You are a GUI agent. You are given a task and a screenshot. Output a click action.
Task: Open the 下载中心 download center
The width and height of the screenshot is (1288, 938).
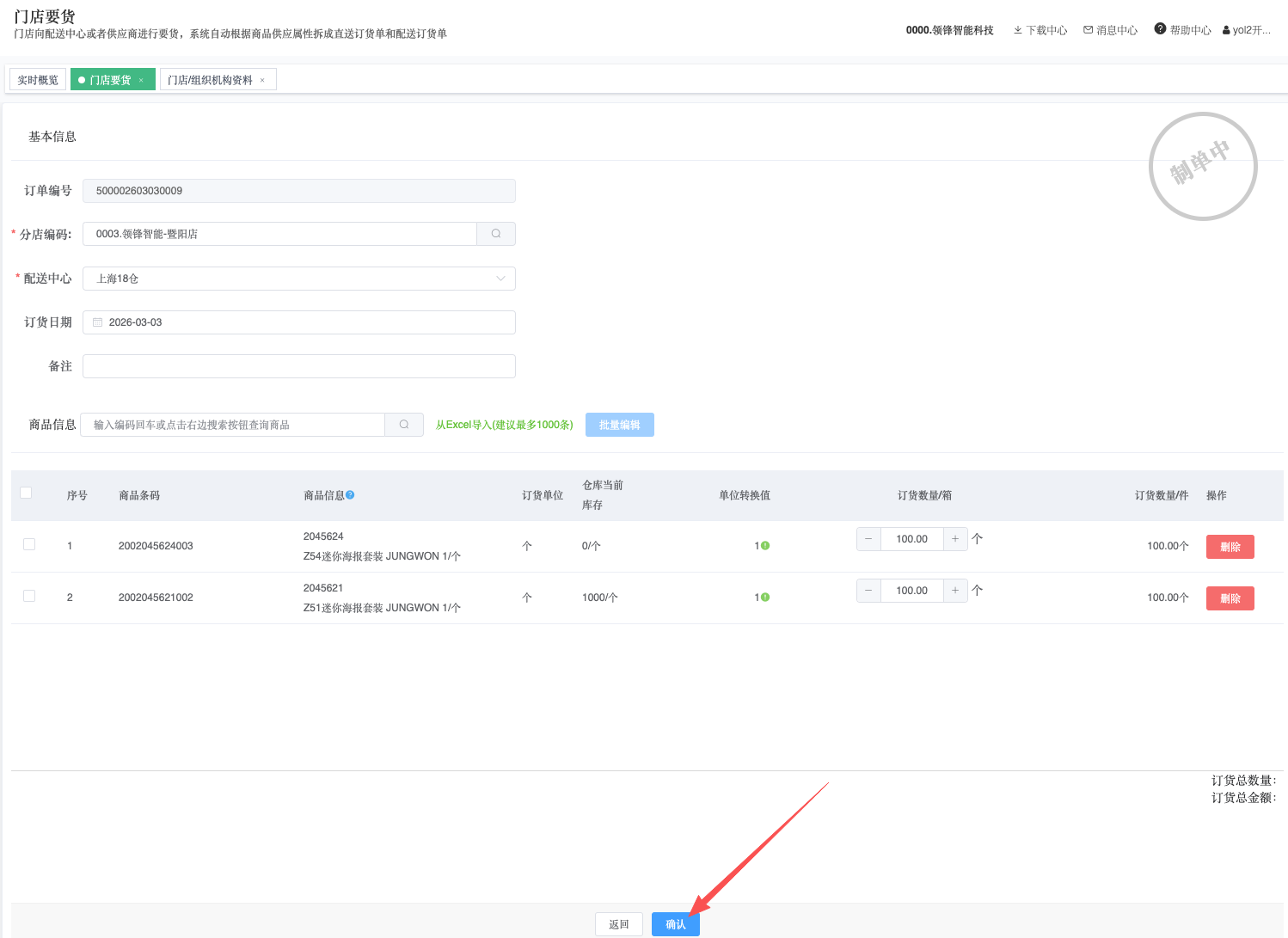(x=1040, y=30)
